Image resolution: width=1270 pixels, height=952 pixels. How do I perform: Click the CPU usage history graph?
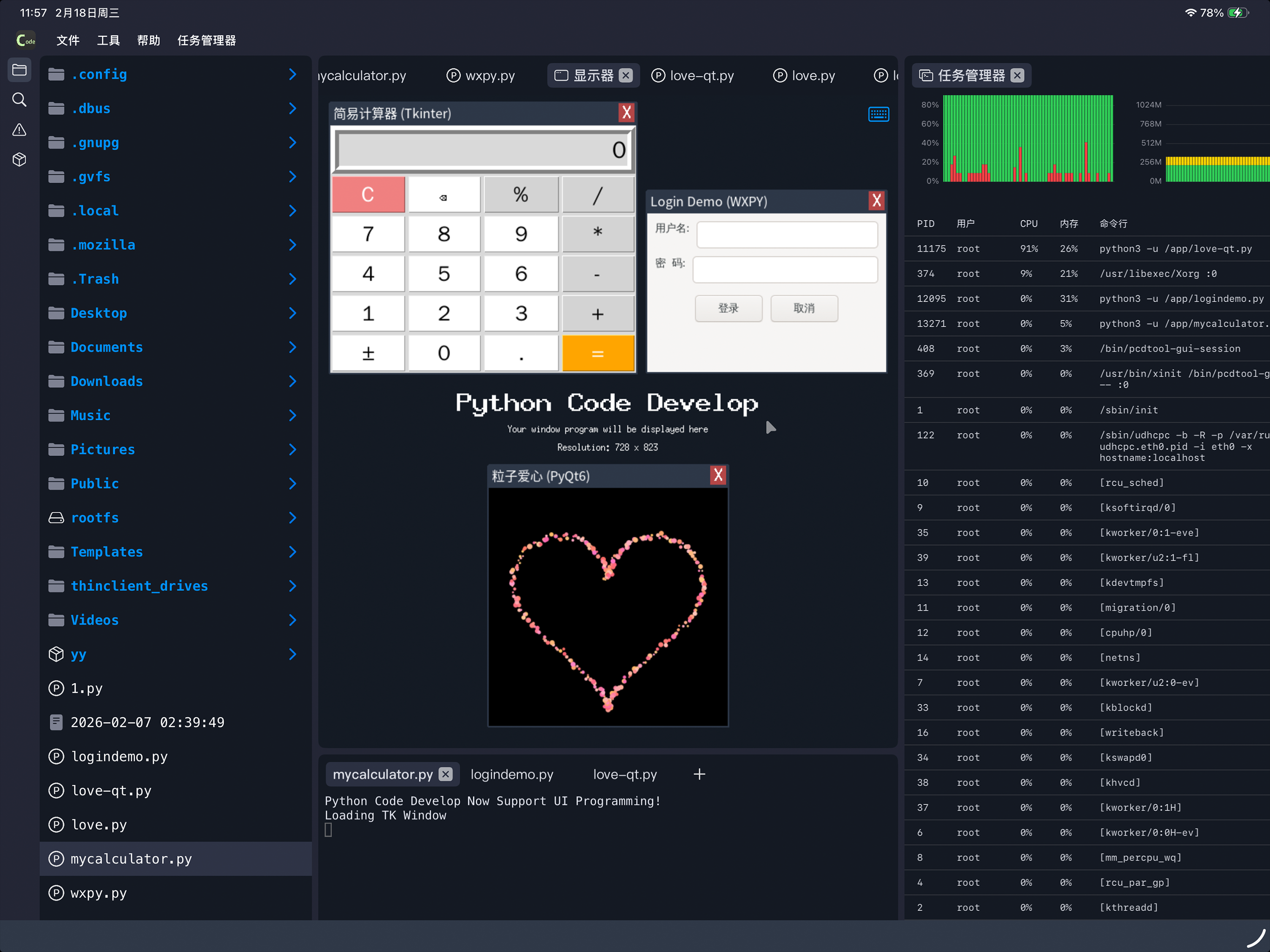[x=1028, y=139]
